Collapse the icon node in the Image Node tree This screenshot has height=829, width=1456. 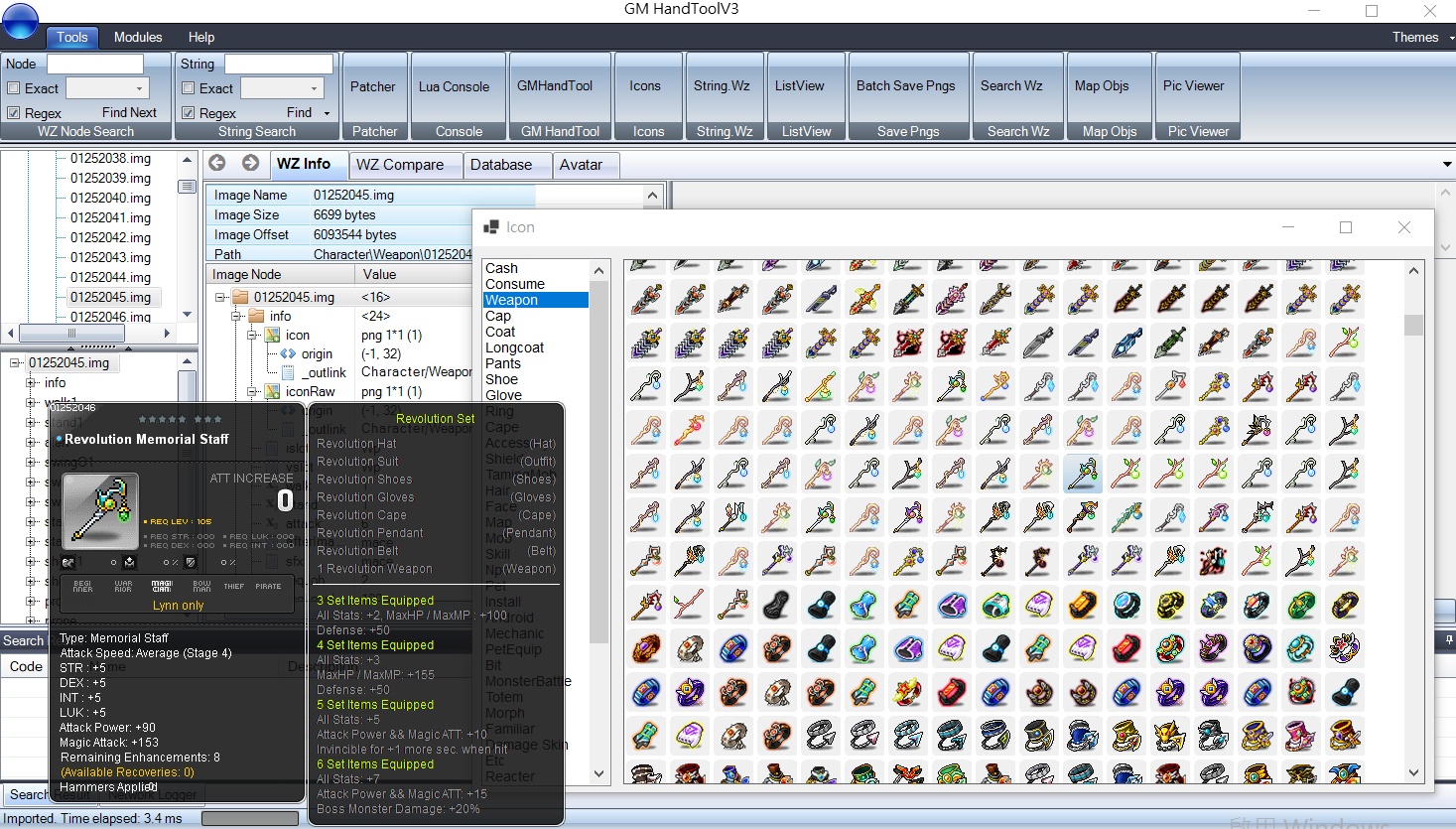coord(252,336)
